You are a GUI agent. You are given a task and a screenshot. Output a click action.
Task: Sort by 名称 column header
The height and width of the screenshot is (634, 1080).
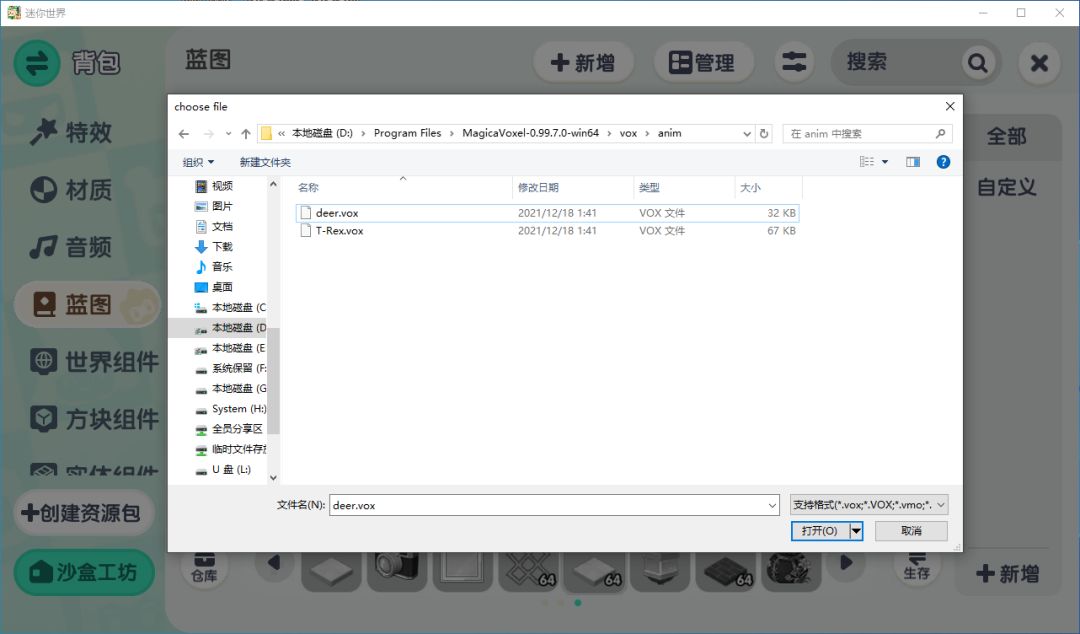[x=403, y=187]
